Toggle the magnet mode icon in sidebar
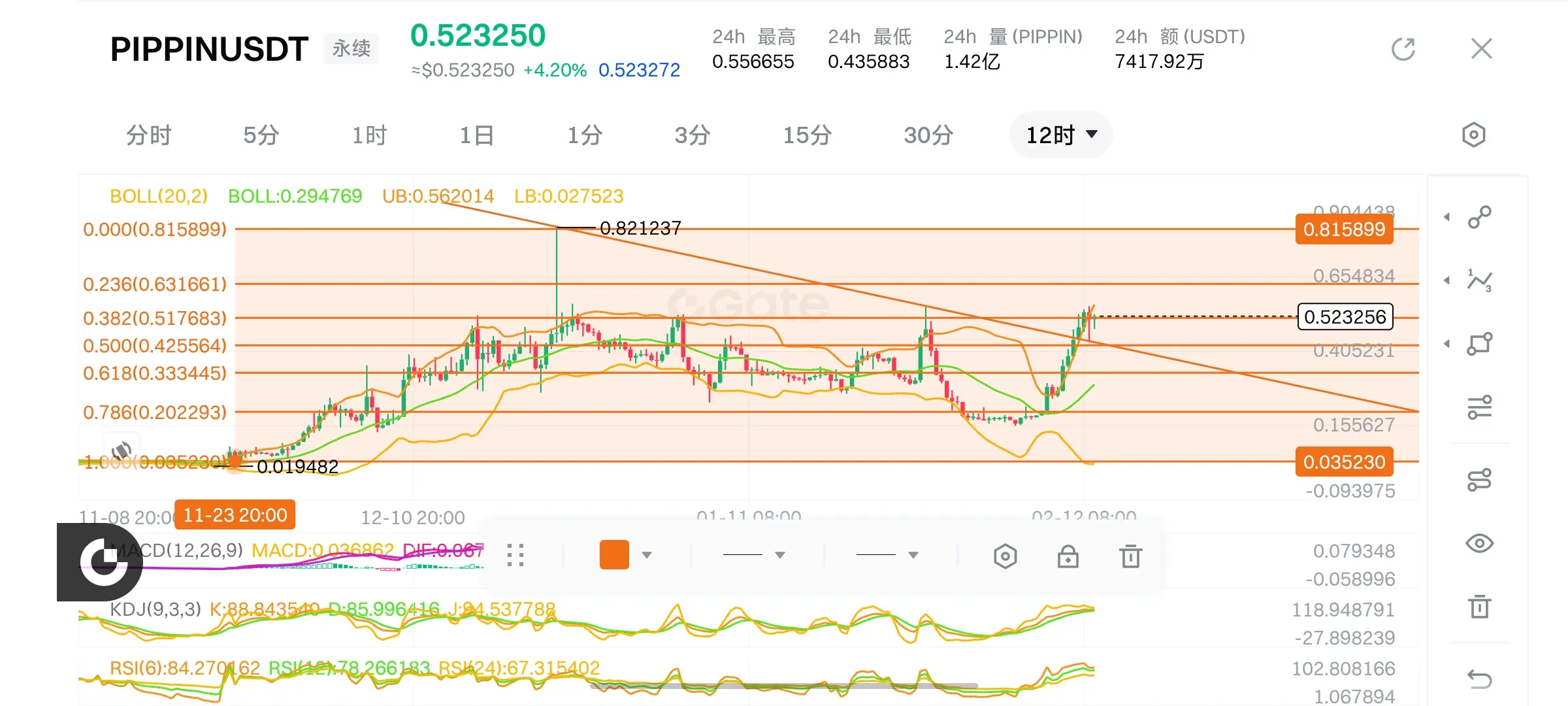1568x706 pixels. pyautogui.click(x=1479, y=480)
